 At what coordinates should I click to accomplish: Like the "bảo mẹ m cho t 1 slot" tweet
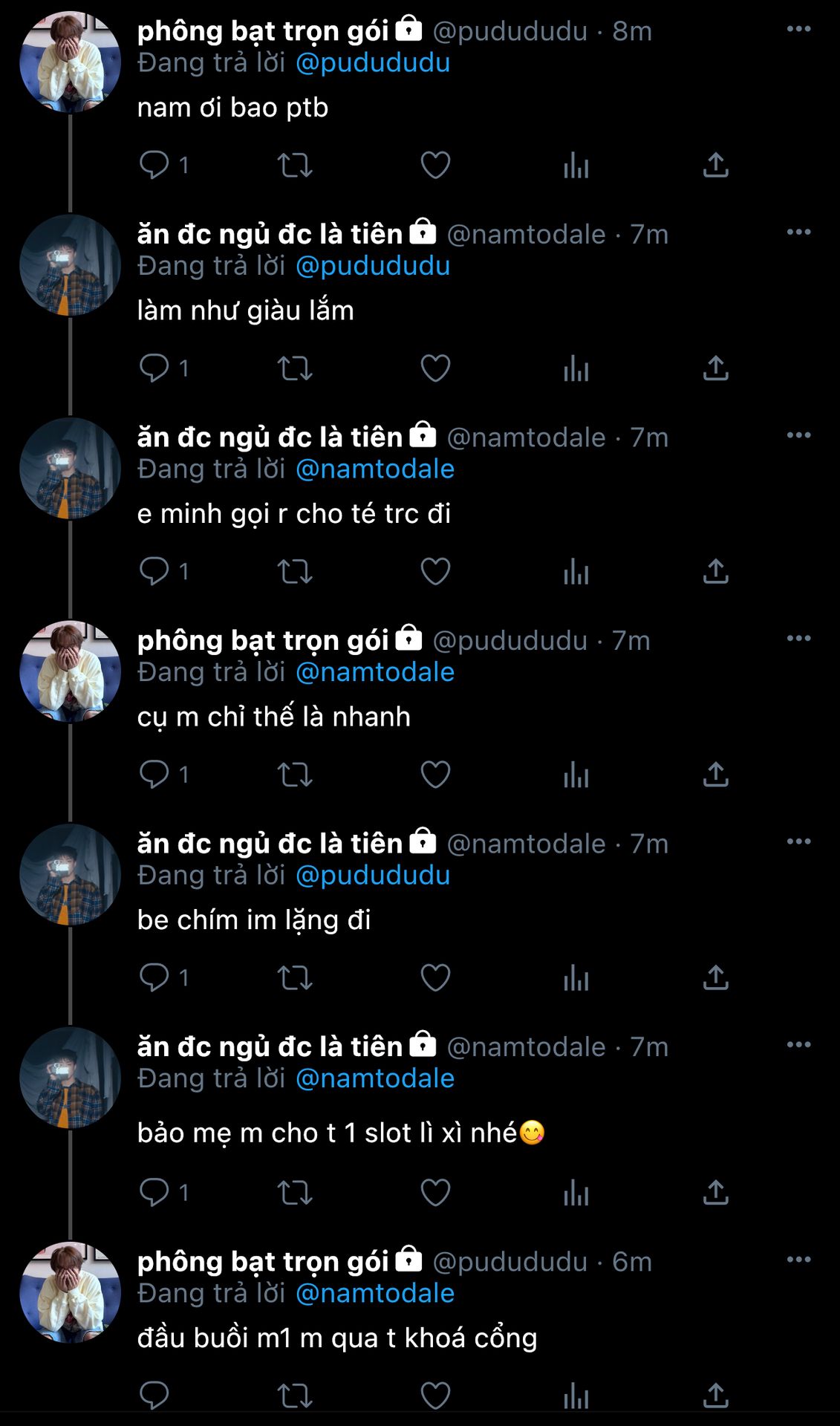435,1193
